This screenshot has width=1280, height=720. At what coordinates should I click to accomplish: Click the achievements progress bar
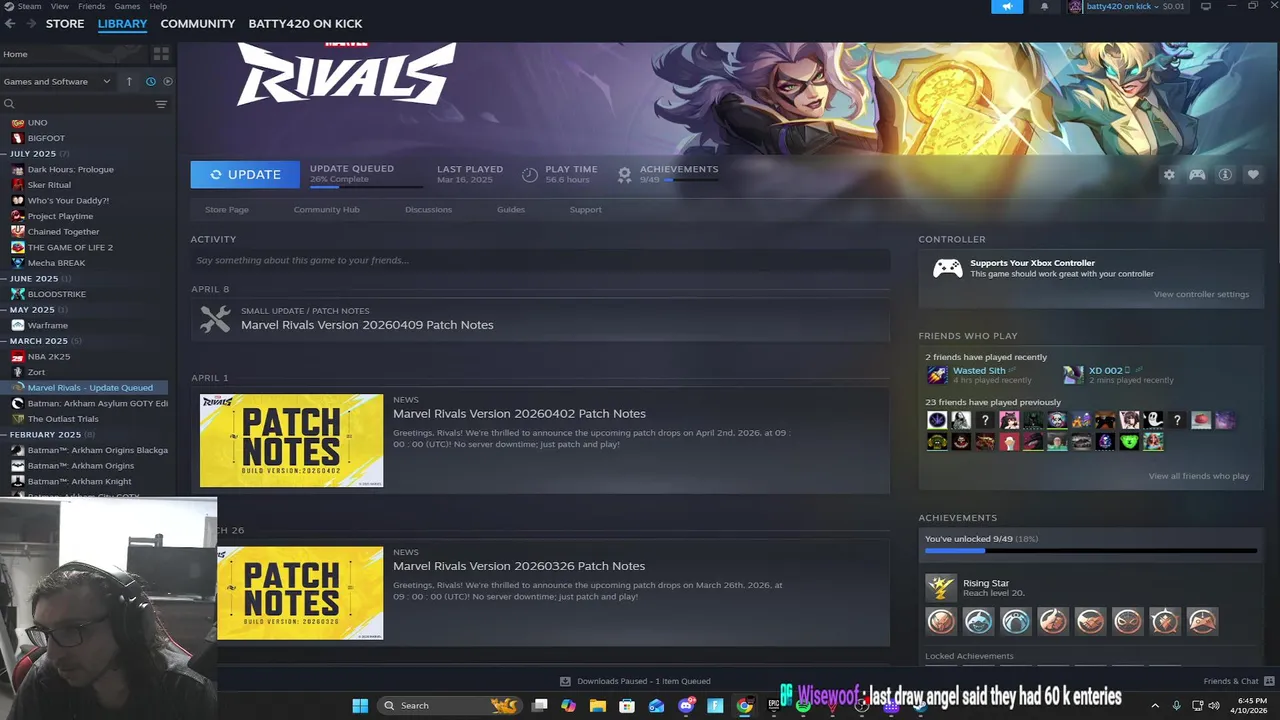click(1091, 550)
